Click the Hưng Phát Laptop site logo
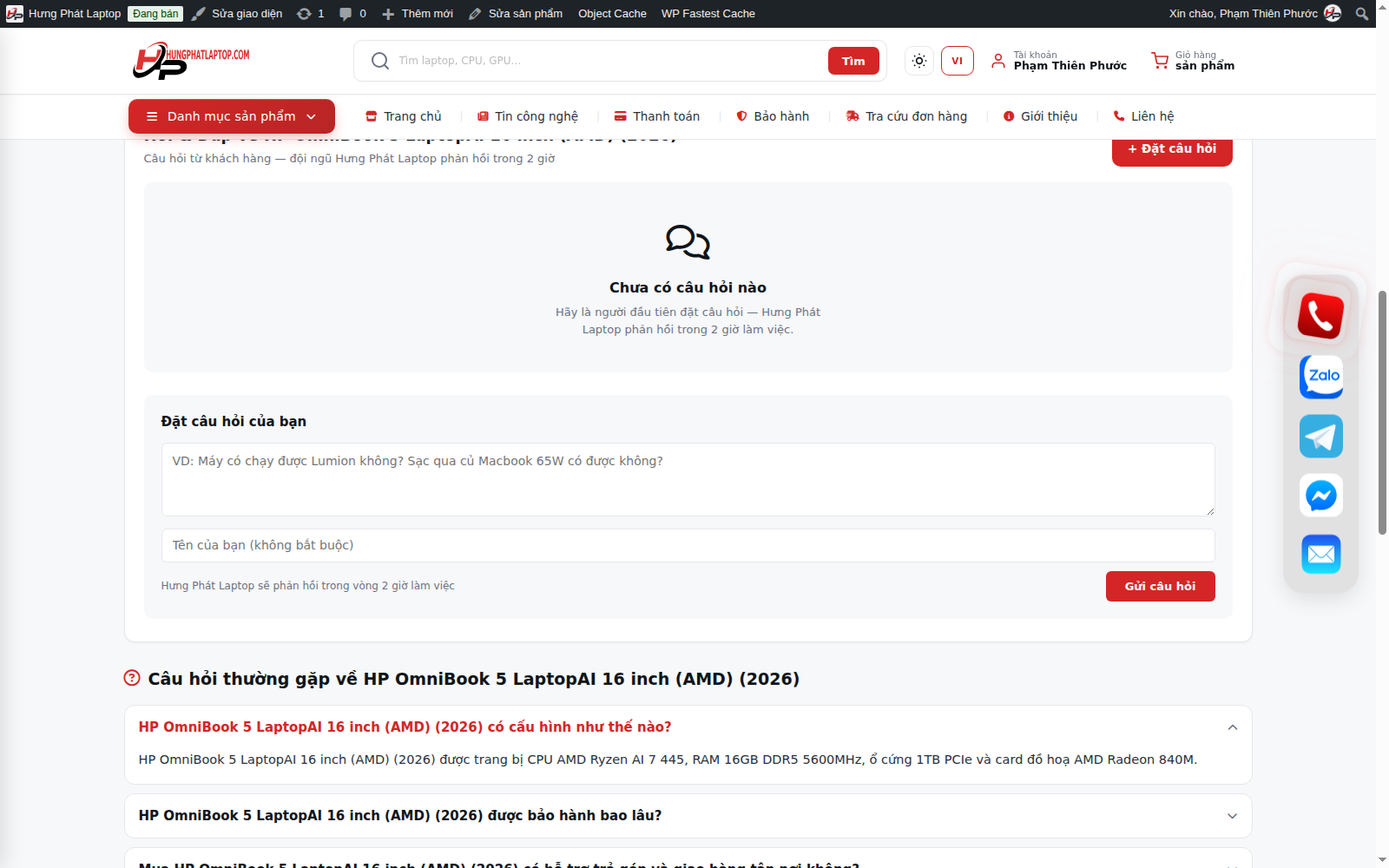The image size is (1389, 868). tap(191, 61)
